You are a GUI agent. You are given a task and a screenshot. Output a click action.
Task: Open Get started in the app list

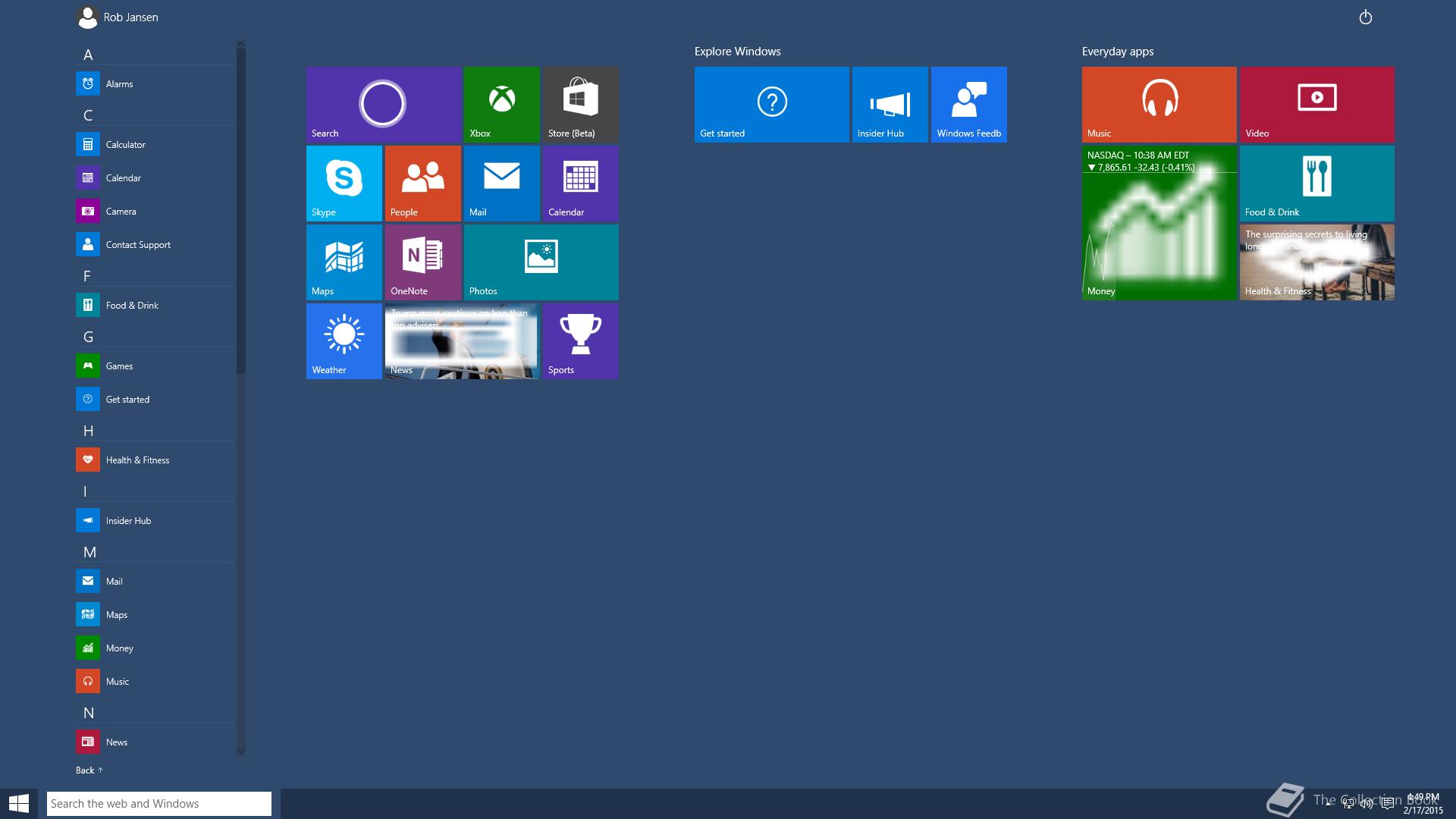click(x=155, y=399)
